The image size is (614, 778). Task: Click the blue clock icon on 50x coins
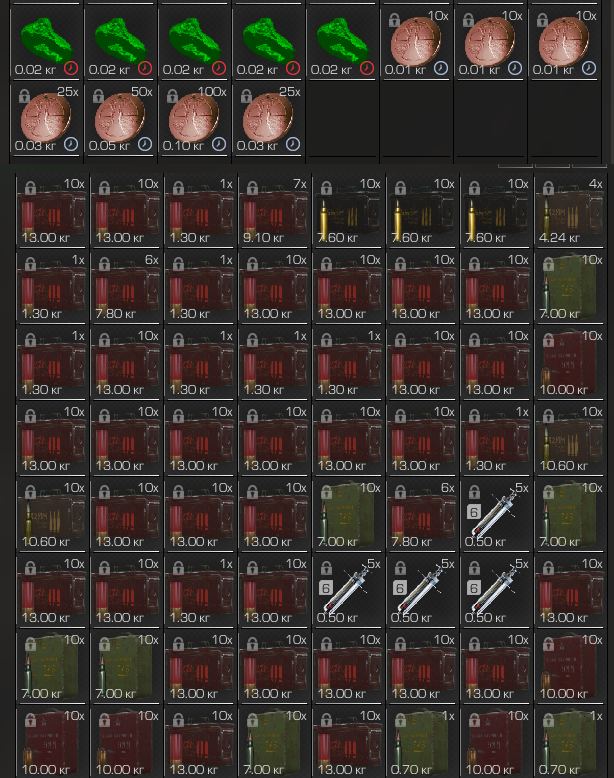click(145, 144)
